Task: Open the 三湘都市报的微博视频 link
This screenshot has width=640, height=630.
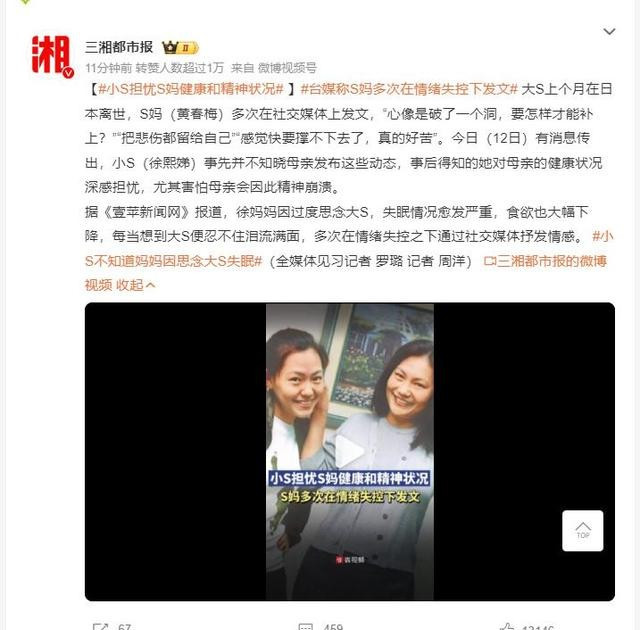Action: pyautogui.click(x=346, y=273)
